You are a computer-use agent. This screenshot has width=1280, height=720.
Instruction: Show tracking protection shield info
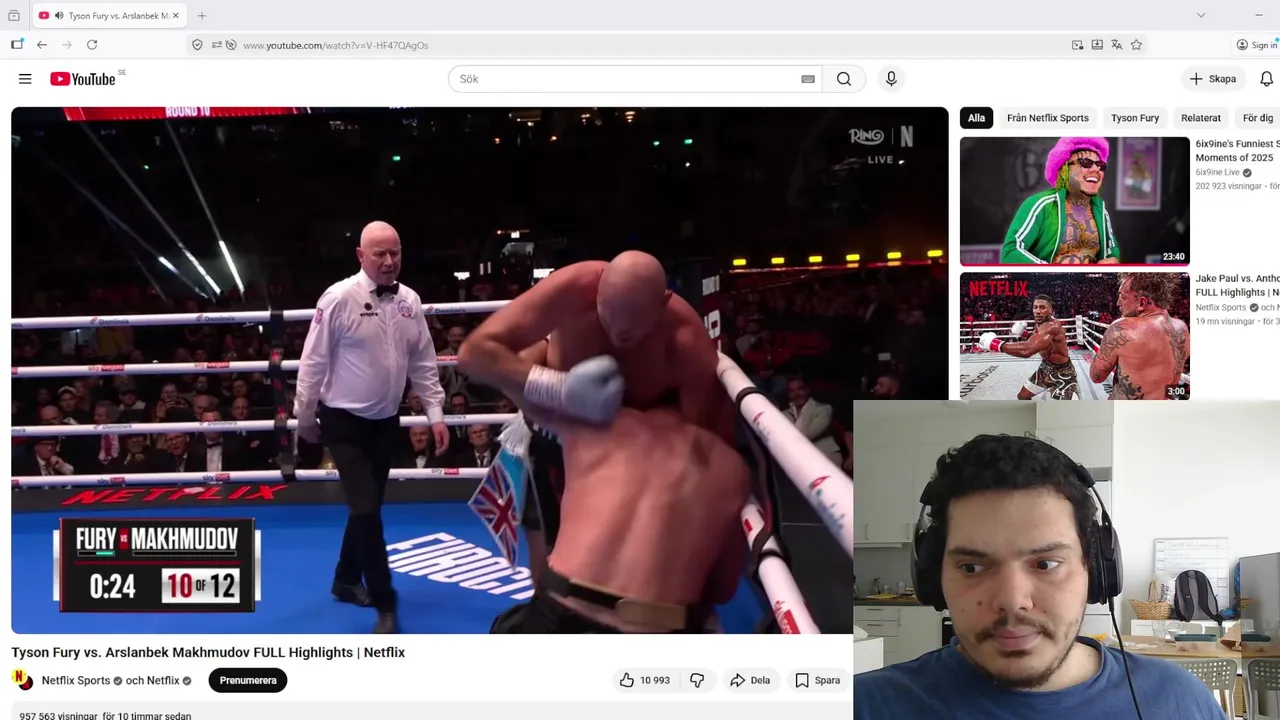tap(197, 45)
